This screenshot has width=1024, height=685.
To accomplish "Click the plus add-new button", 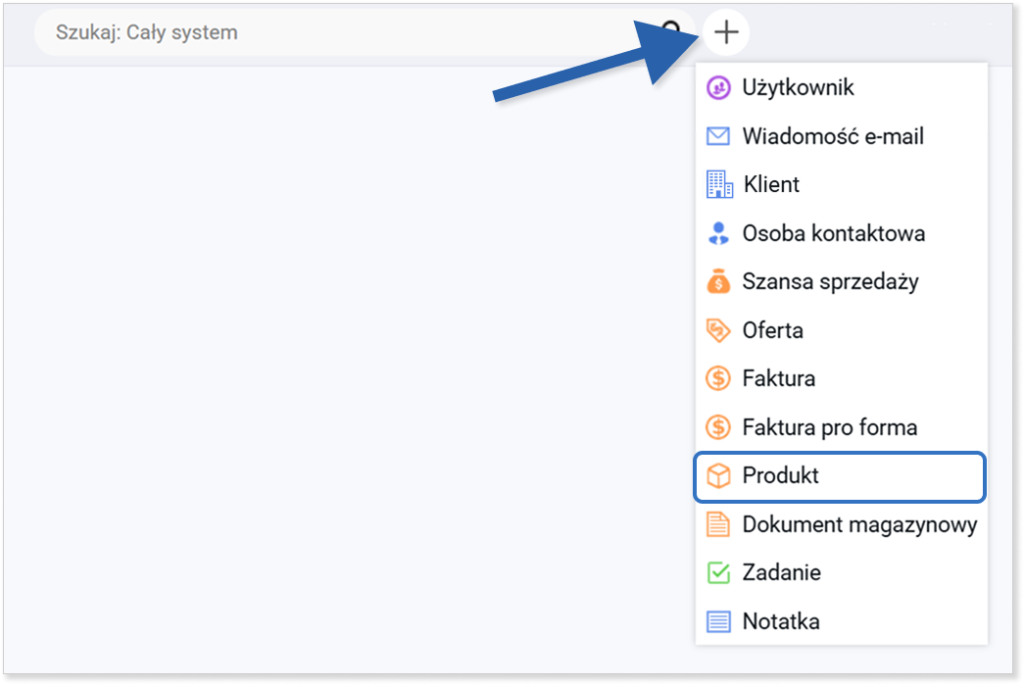I will tap(726, 32).
